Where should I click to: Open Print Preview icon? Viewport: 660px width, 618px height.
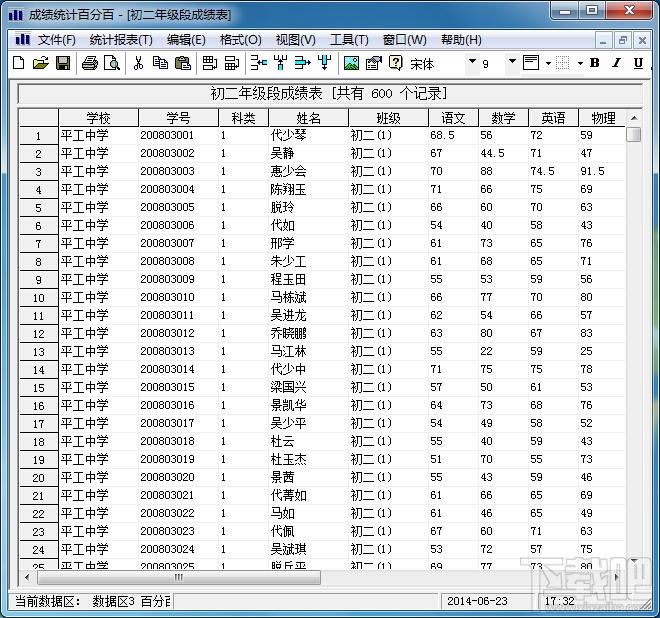pos(112,63)
